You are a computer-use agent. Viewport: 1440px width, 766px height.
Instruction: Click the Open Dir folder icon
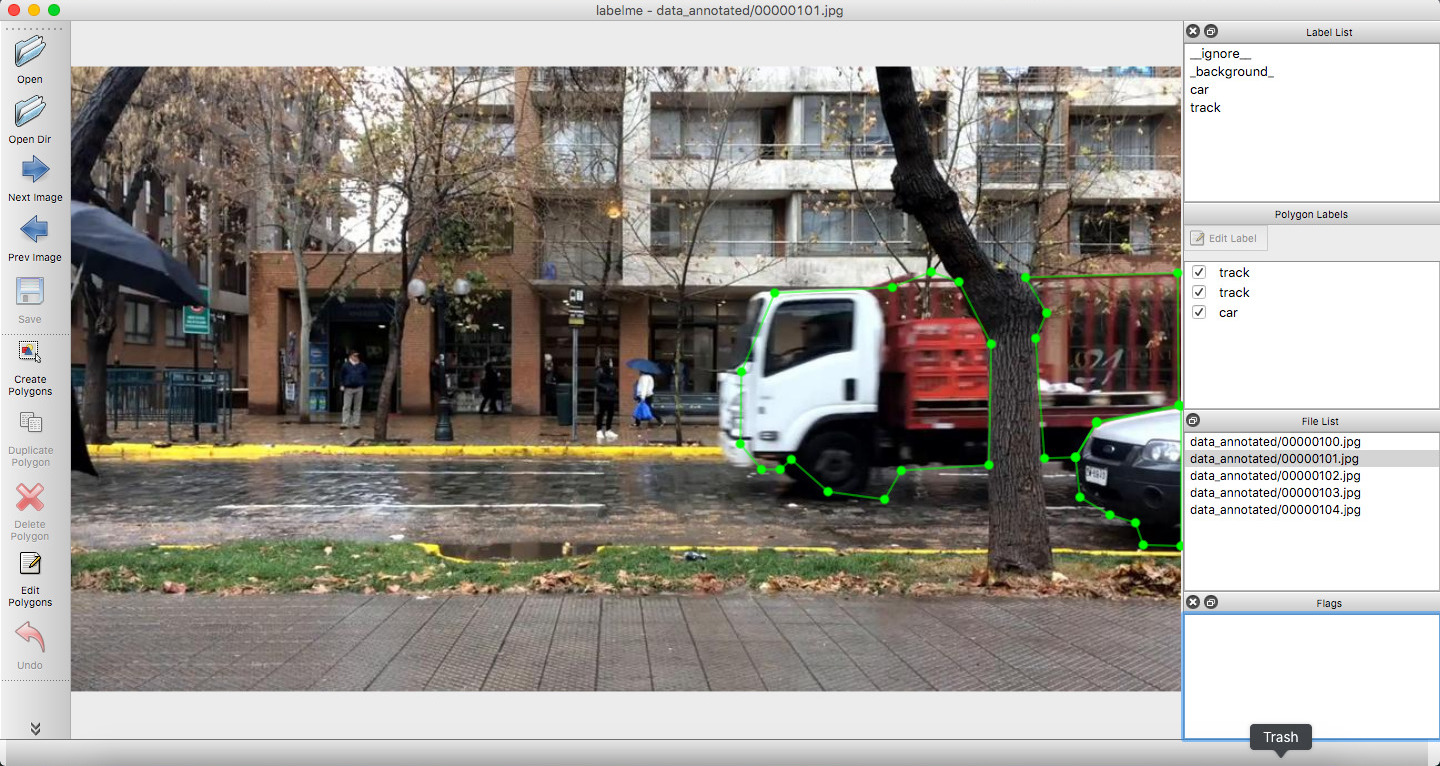[30, 111]
